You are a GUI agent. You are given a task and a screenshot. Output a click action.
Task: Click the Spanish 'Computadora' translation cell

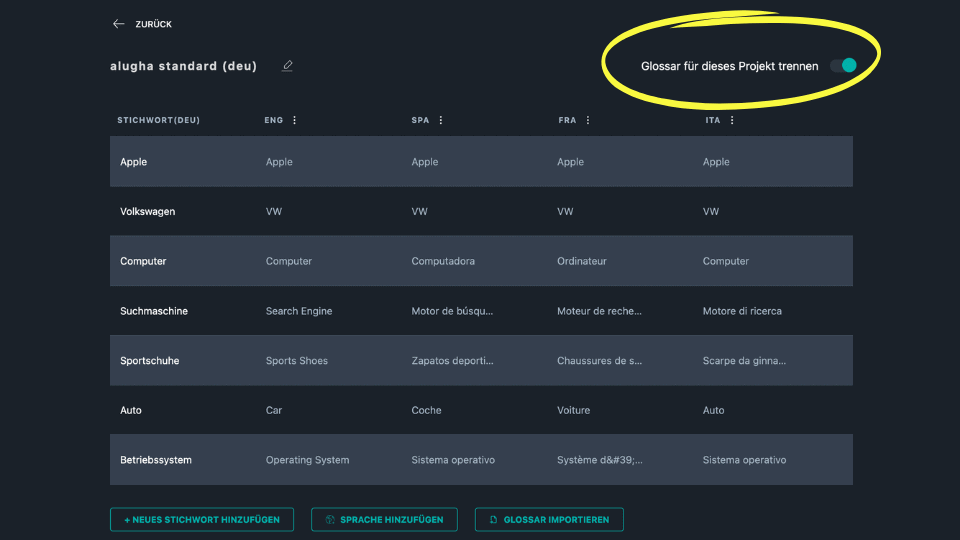pos(443,261)
